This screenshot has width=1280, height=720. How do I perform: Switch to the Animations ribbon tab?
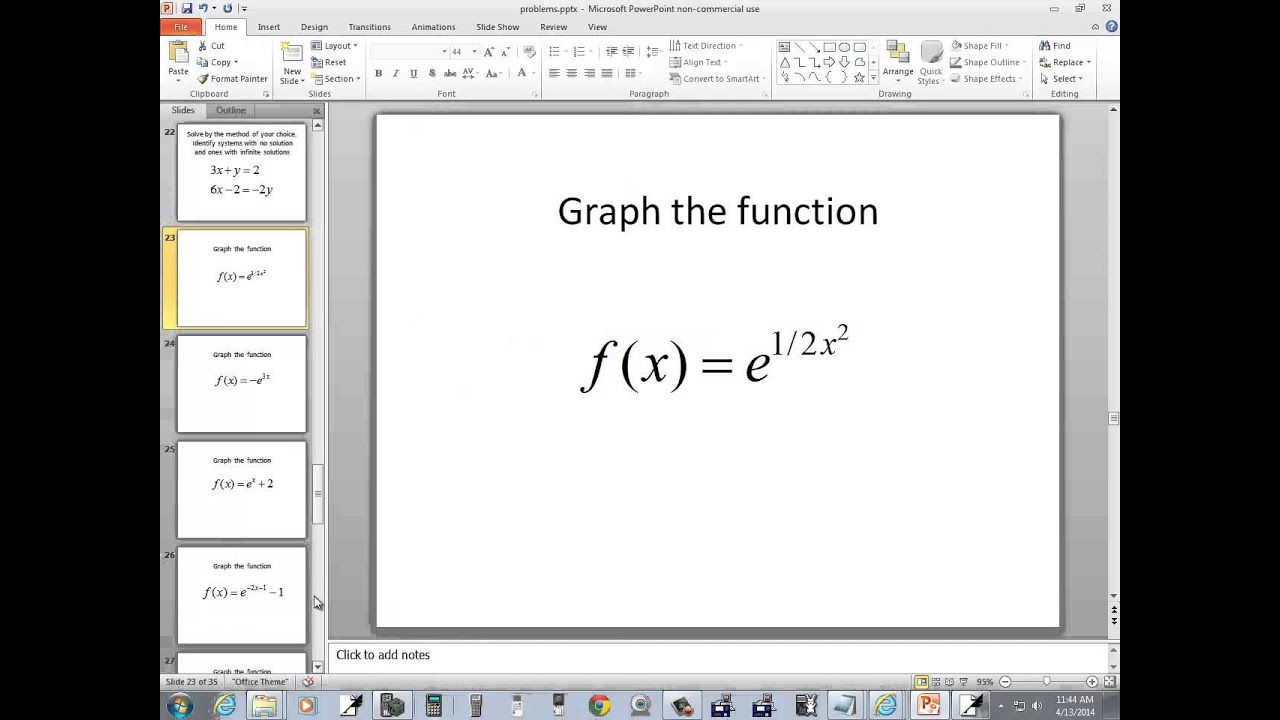pos(433,27)
